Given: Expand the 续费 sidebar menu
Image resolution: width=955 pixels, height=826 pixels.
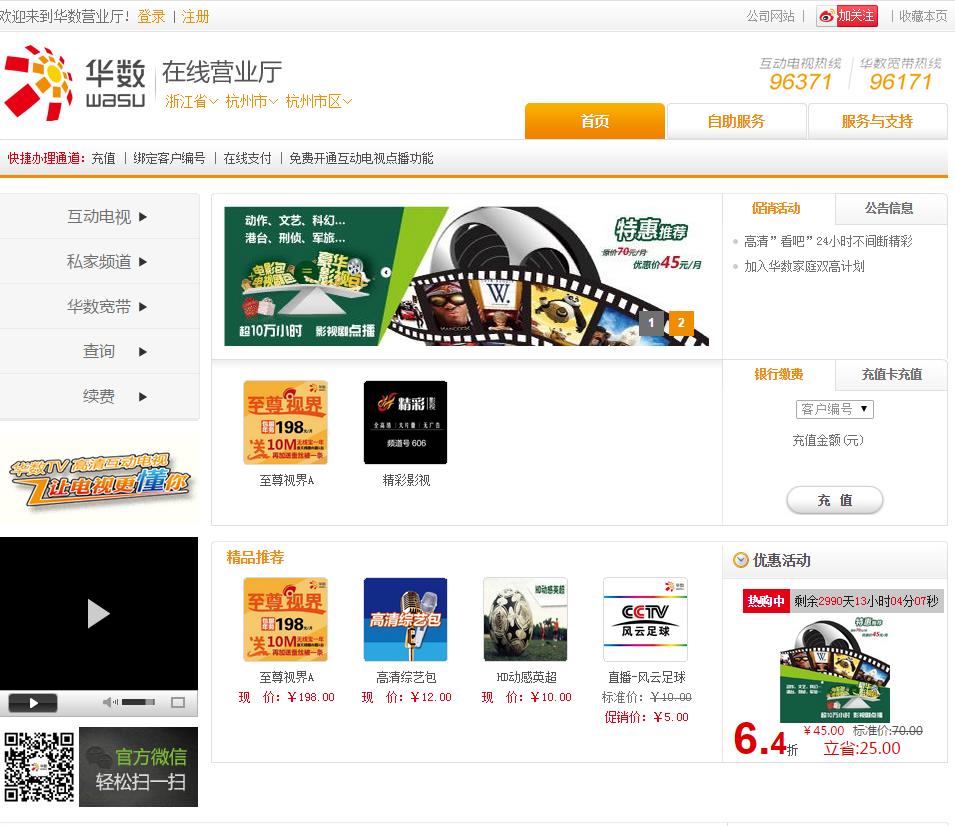Looking at the screenshot, I should 99,397.
